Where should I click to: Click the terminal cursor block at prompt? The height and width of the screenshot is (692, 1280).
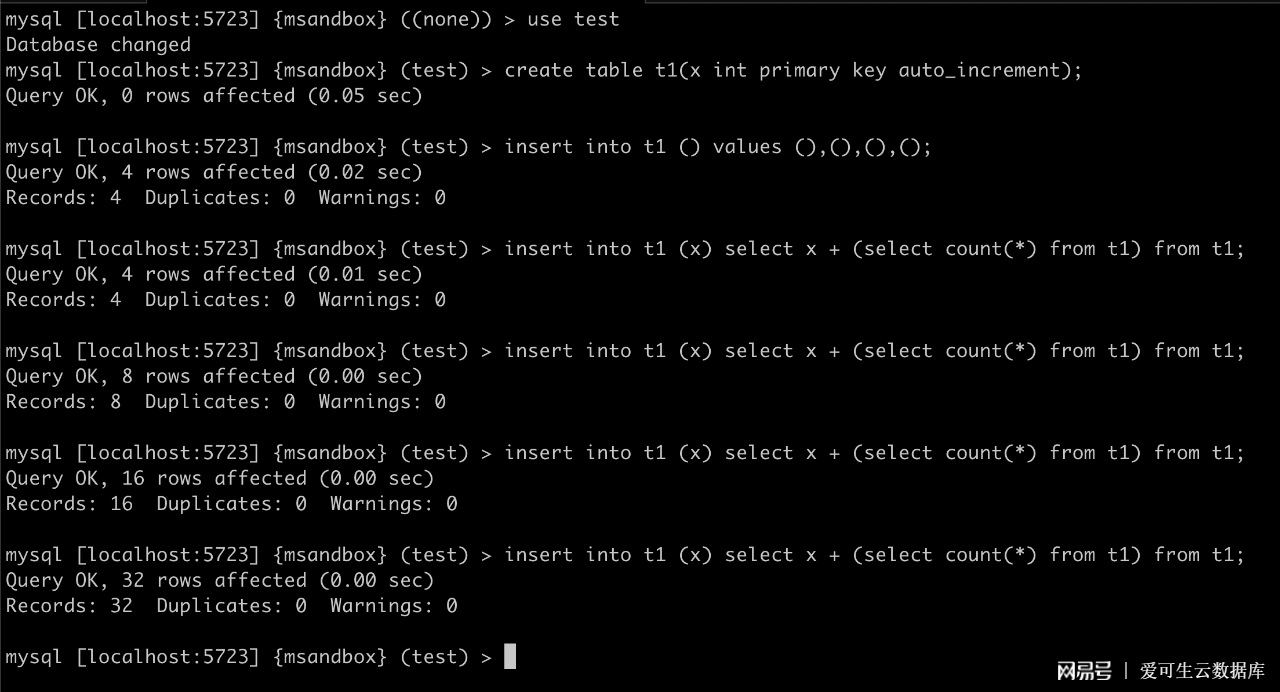click(x=510, y=657)
